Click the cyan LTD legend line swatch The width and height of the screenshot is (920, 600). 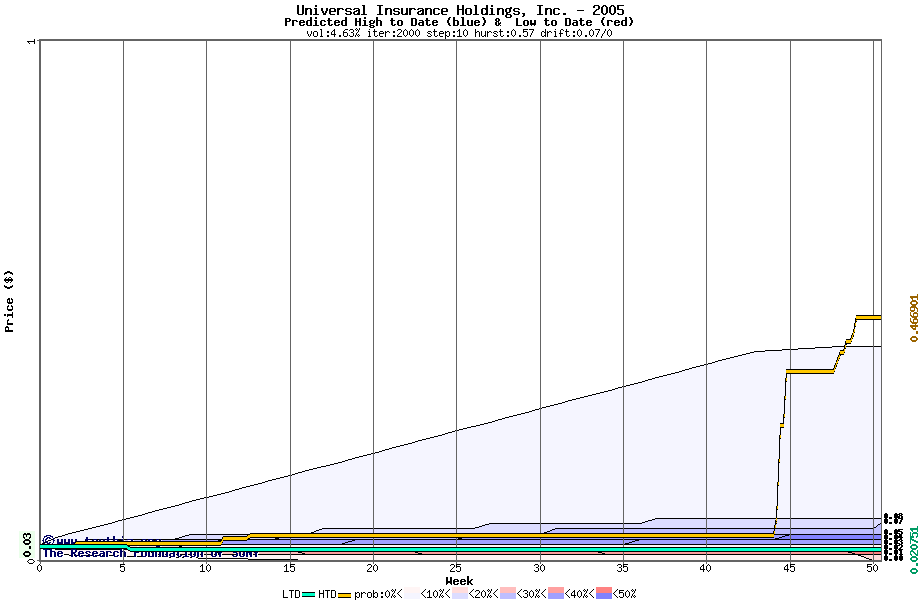(308, 595)
